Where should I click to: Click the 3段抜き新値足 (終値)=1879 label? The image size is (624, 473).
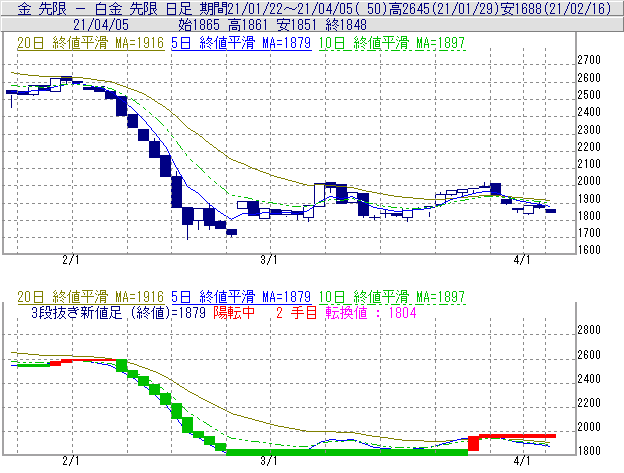pos(118,313)
